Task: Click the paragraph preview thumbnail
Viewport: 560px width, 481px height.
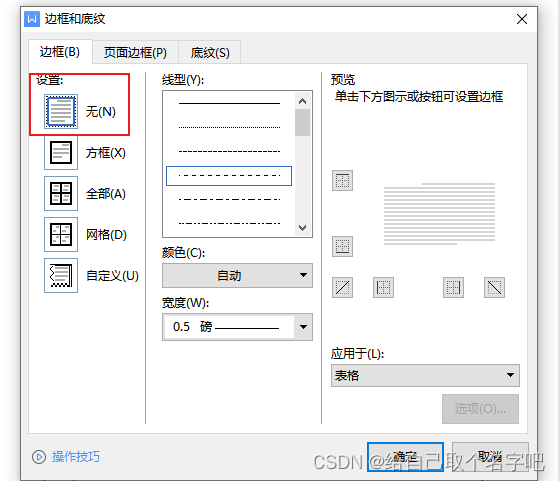Action: [x=439, y=214]
